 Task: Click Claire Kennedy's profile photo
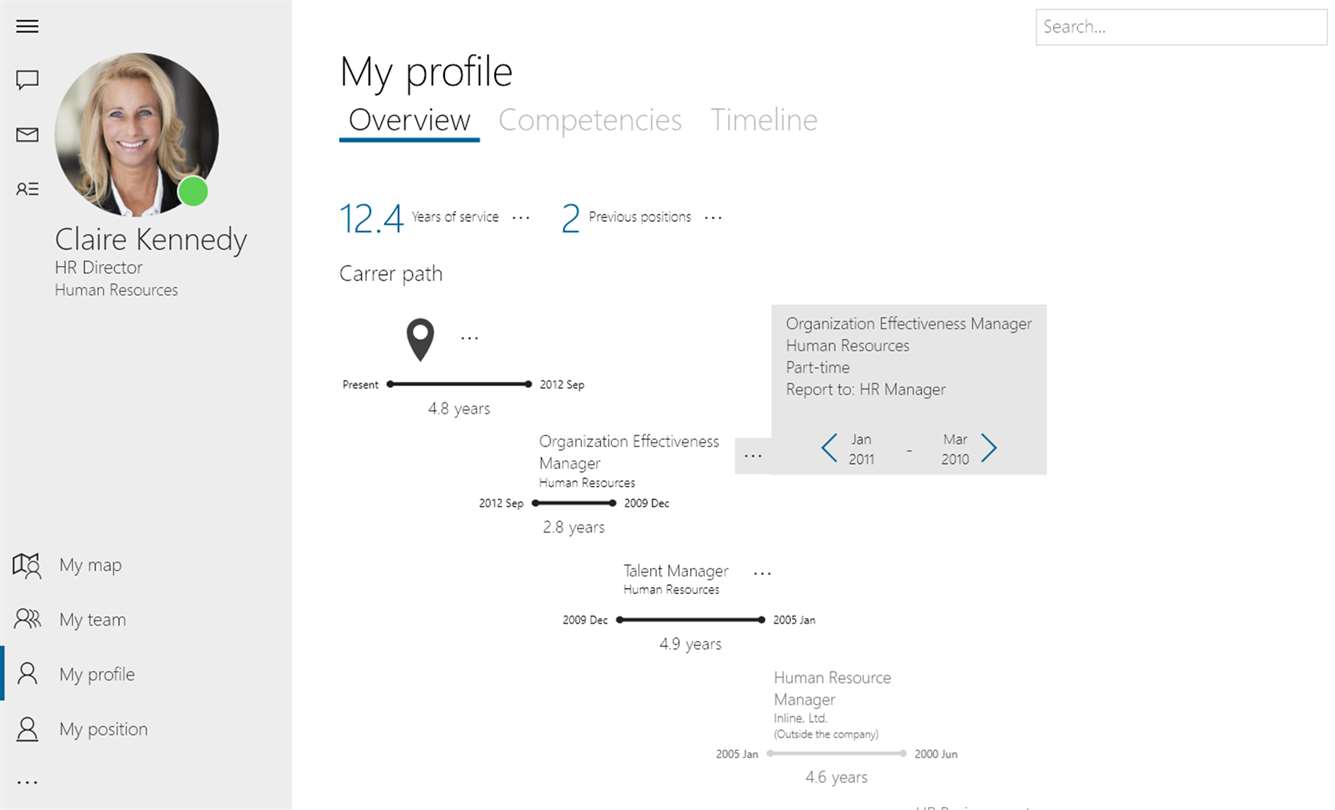[136, 134]
